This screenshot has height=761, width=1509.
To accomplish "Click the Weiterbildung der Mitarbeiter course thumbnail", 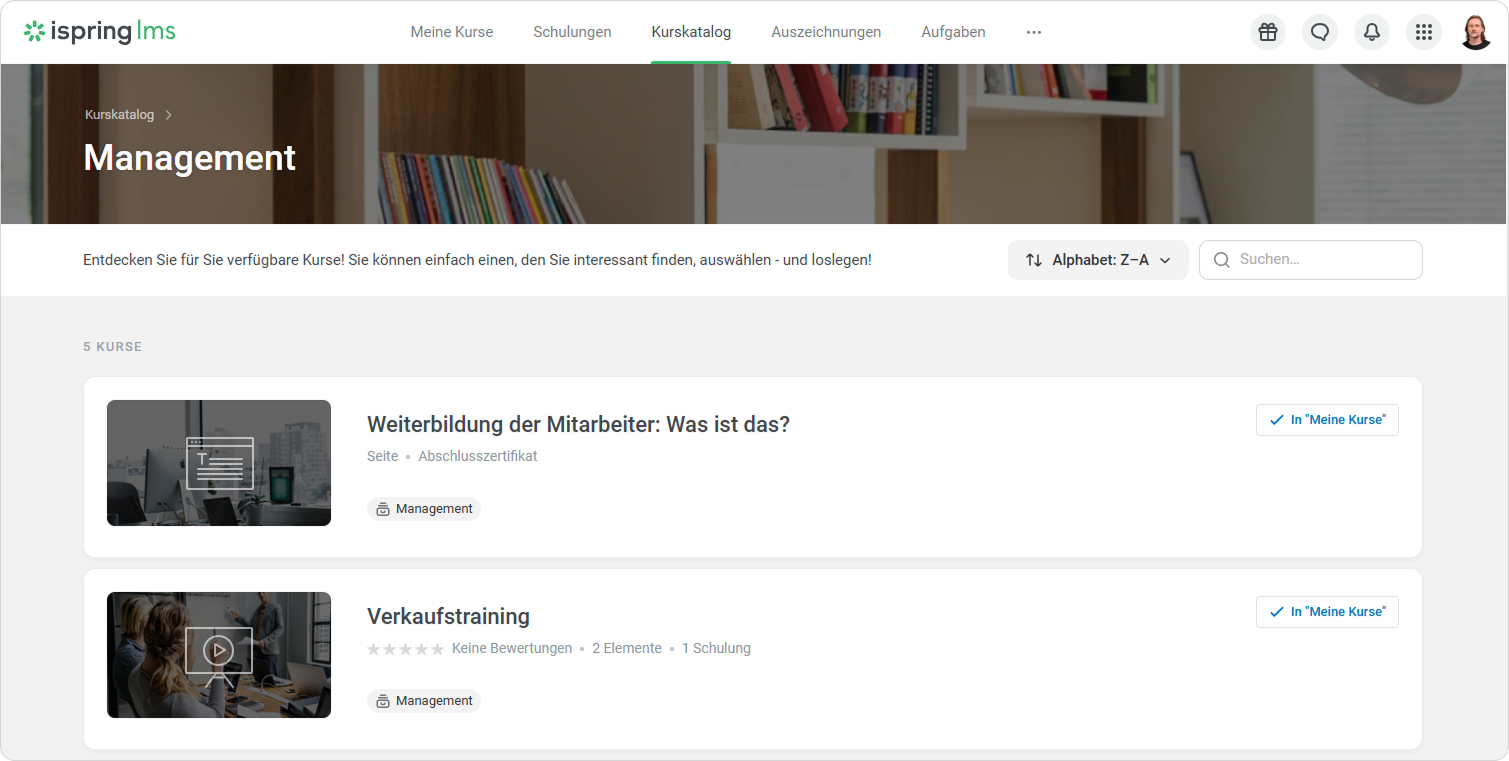I will (x=219, y=463).
